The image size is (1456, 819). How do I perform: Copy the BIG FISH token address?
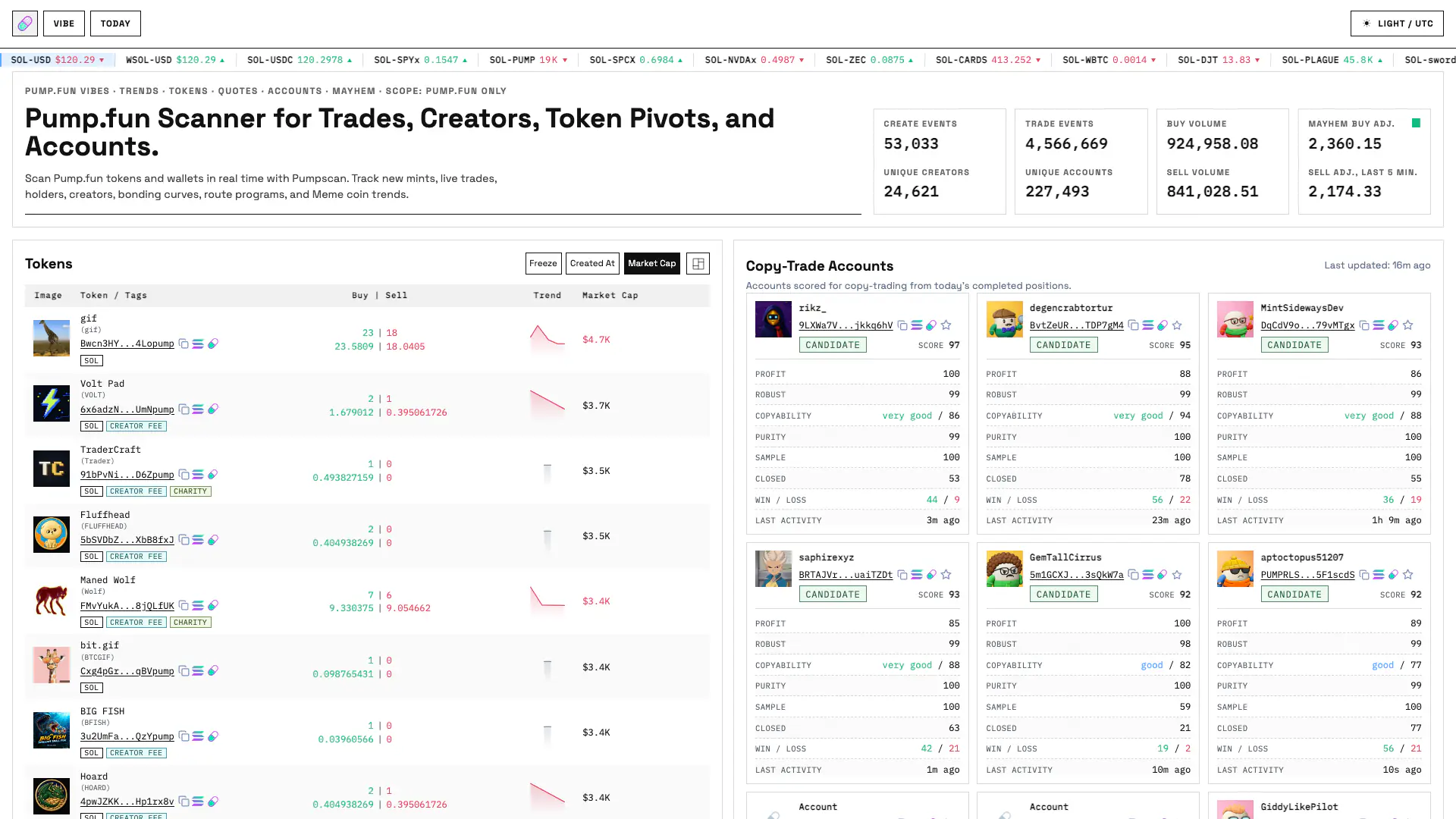[184, 736]
